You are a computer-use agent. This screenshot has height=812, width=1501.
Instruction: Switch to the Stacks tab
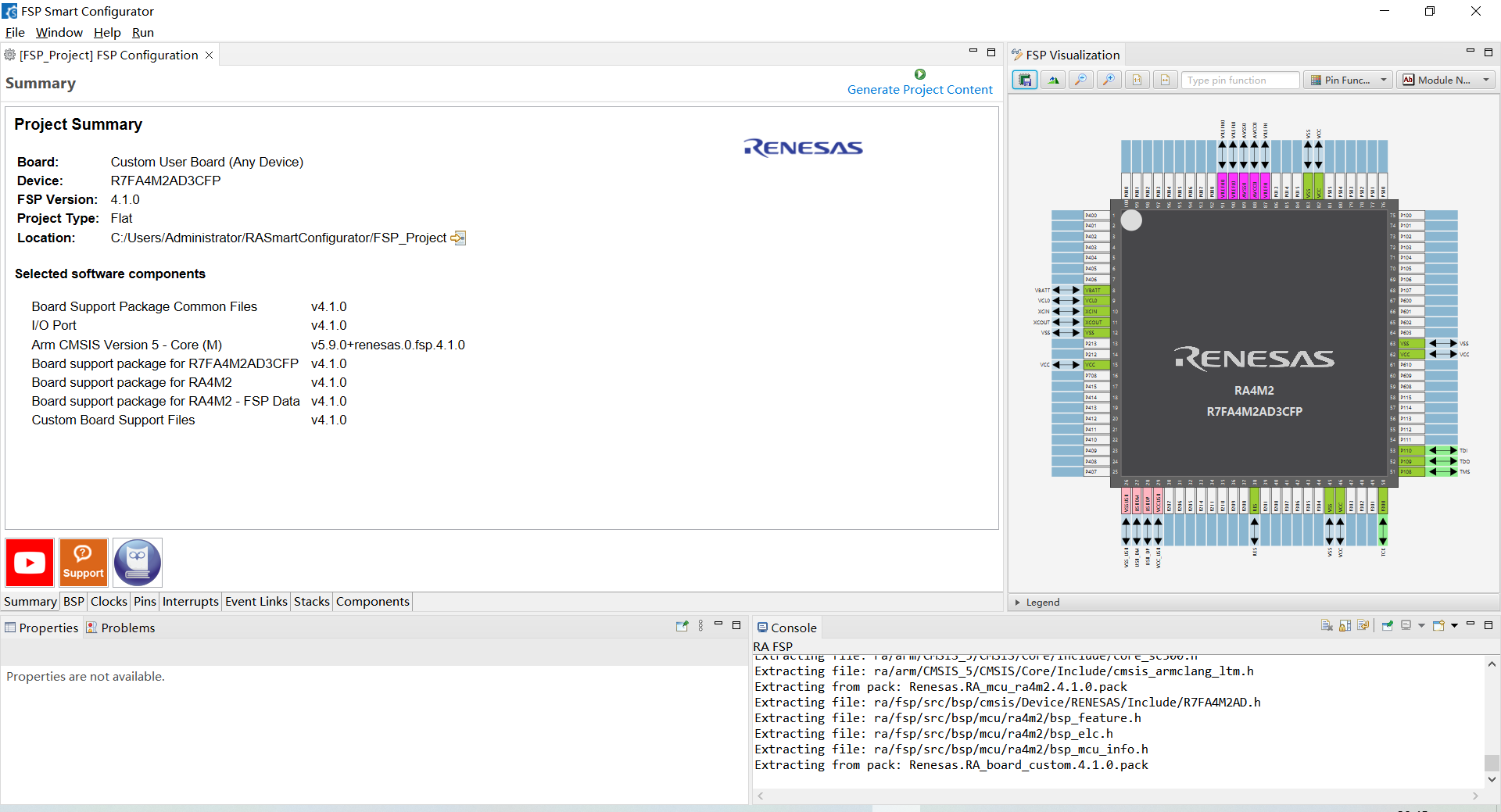(x=312, y=602)
